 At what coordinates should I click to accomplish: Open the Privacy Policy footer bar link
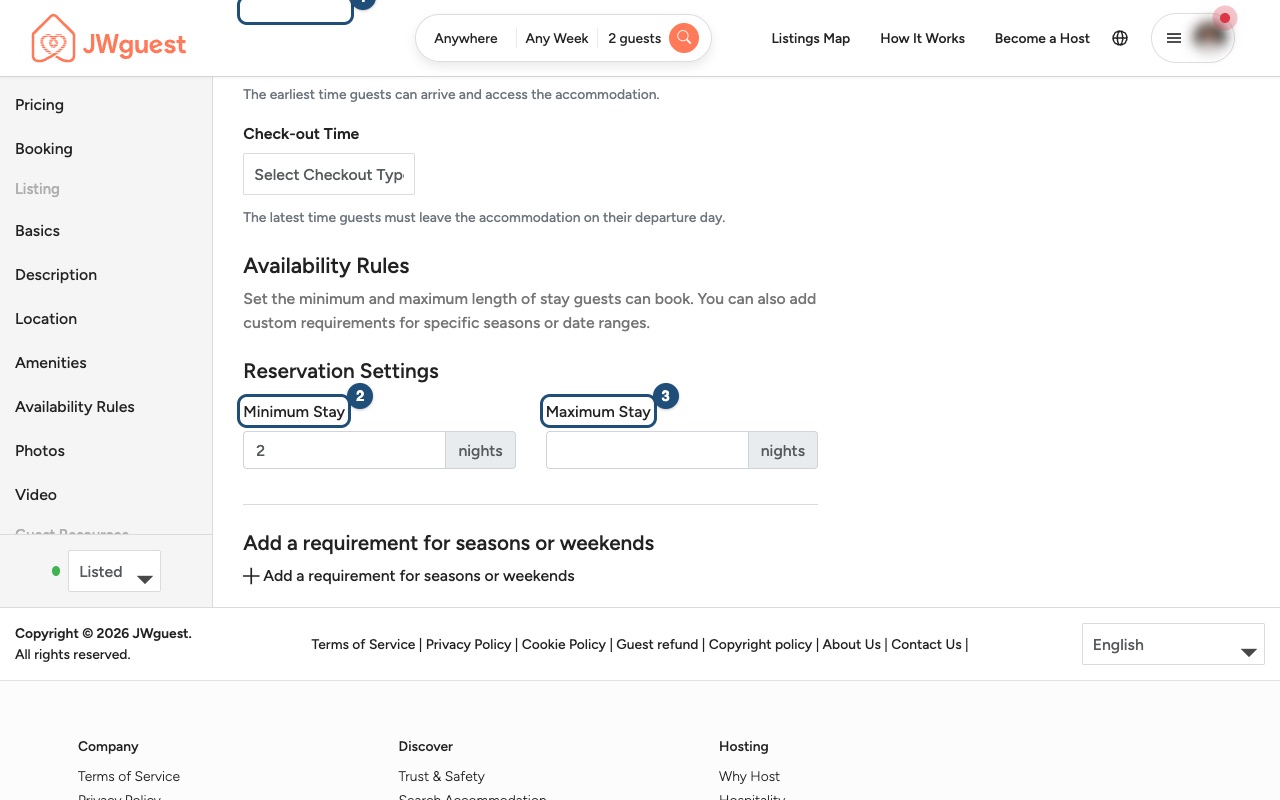pyautogui.click(x=469, y=645)
